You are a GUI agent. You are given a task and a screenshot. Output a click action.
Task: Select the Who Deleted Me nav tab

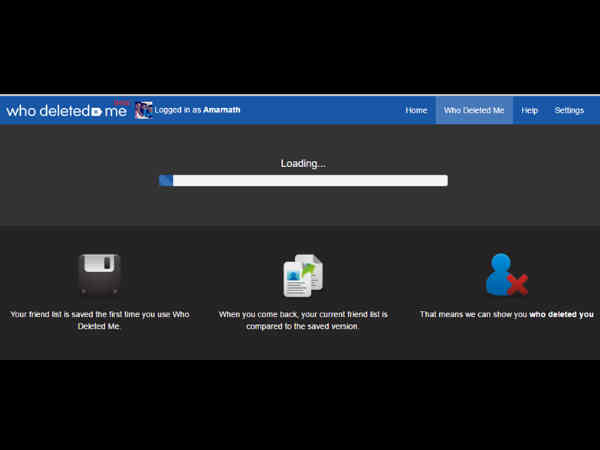click(x=474, y=110)
